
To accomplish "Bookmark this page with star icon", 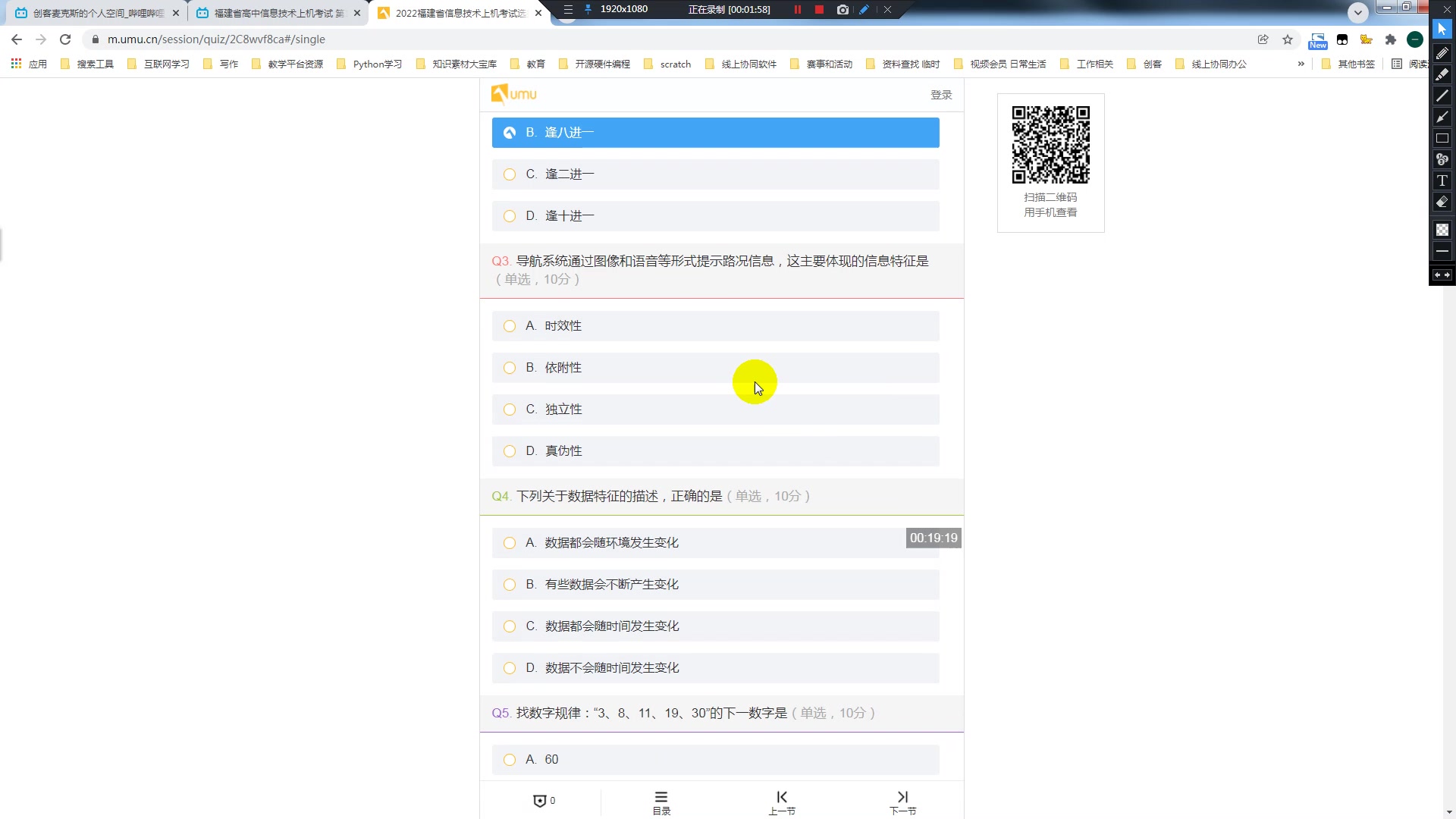I will (1288, 39).
